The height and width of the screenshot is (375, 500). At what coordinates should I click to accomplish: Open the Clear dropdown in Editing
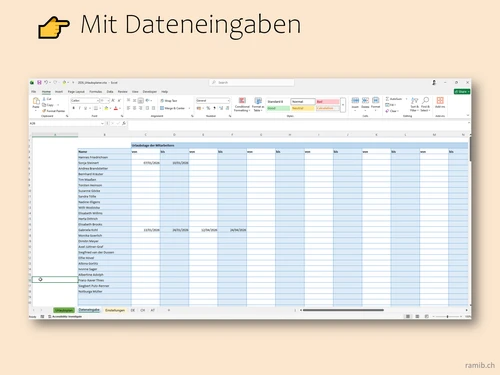pyautogui.click(x=392, y=111)
